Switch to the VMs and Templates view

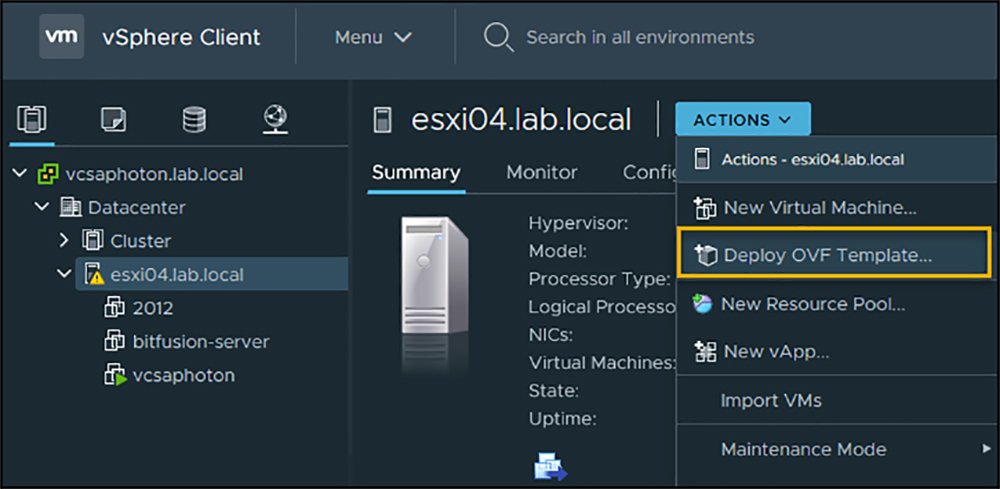(x=113, y=120)
